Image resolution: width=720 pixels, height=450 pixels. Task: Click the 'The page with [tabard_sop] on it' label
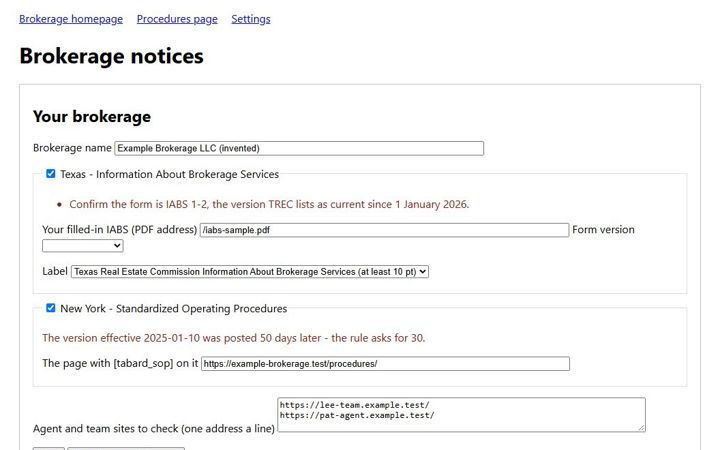coord(120,363)
